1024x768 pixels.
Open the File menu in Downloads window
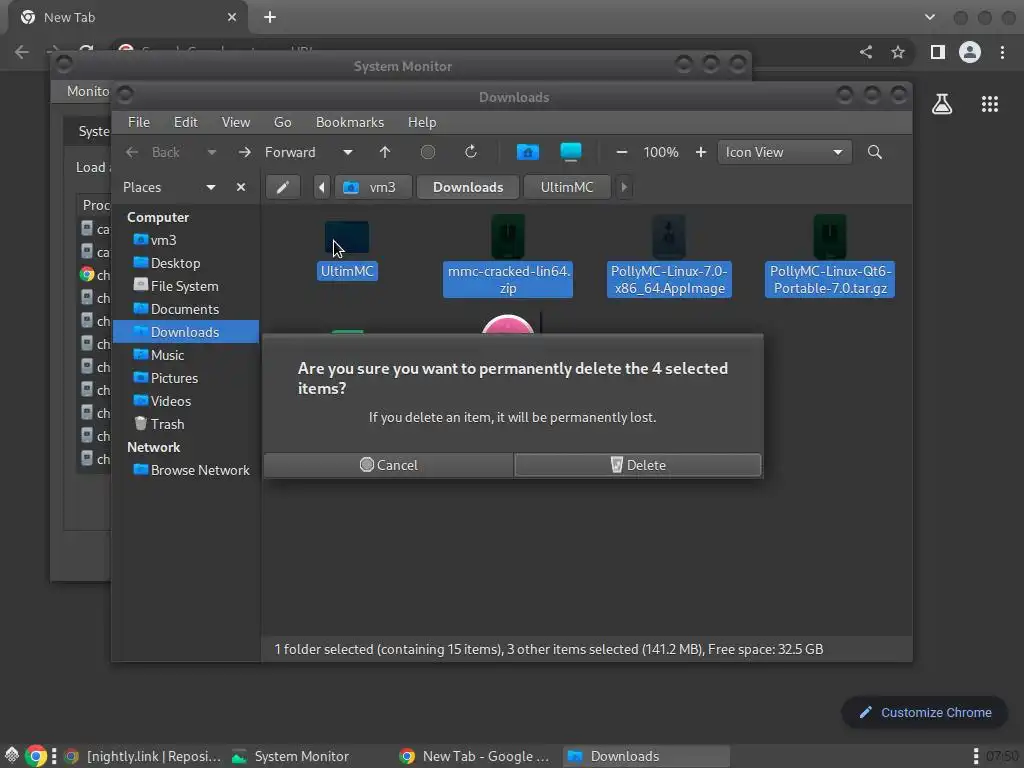point(138,122)
